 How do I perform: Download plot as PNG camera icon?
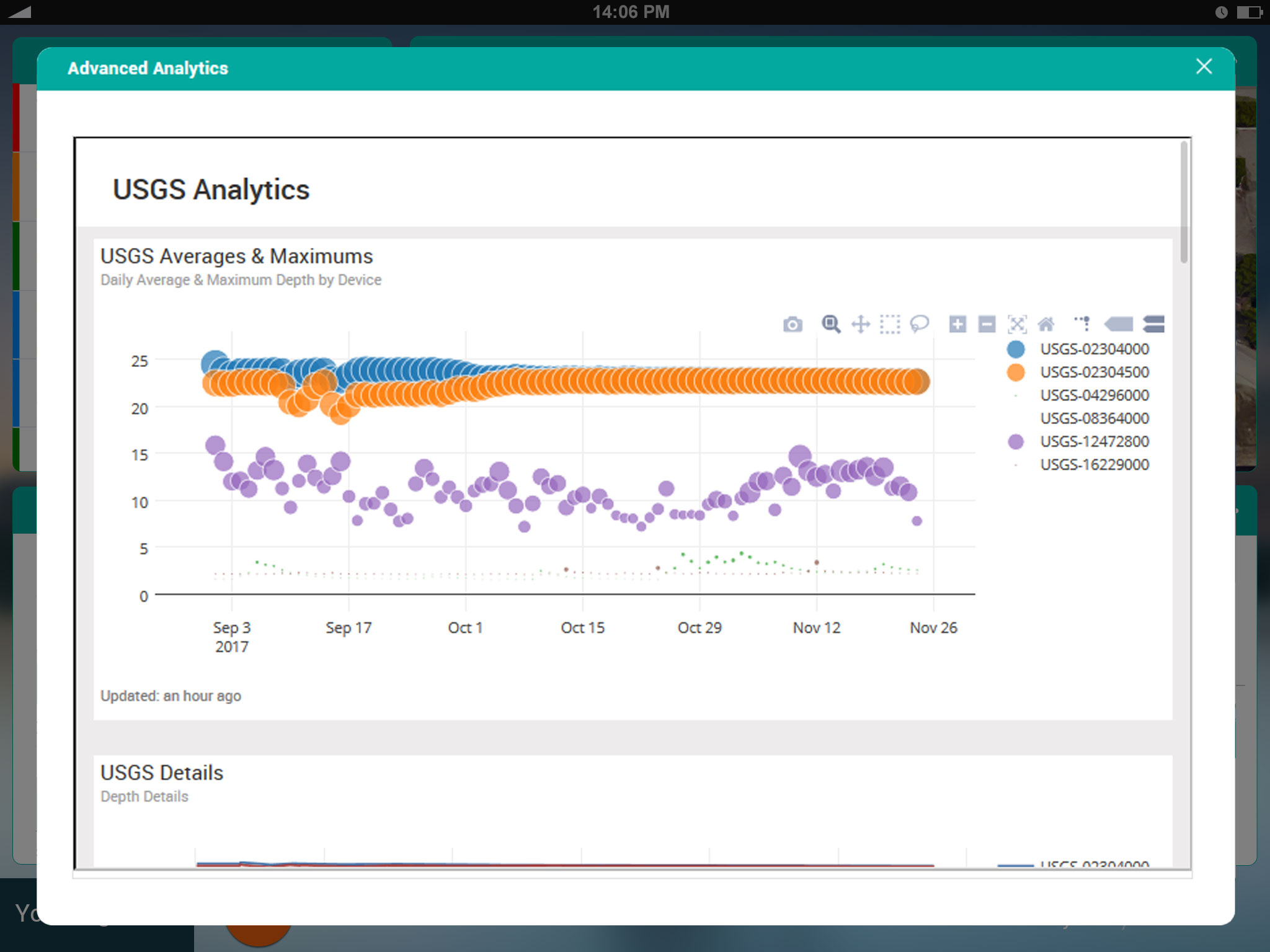pyautogui.click(x=793, y=324)
